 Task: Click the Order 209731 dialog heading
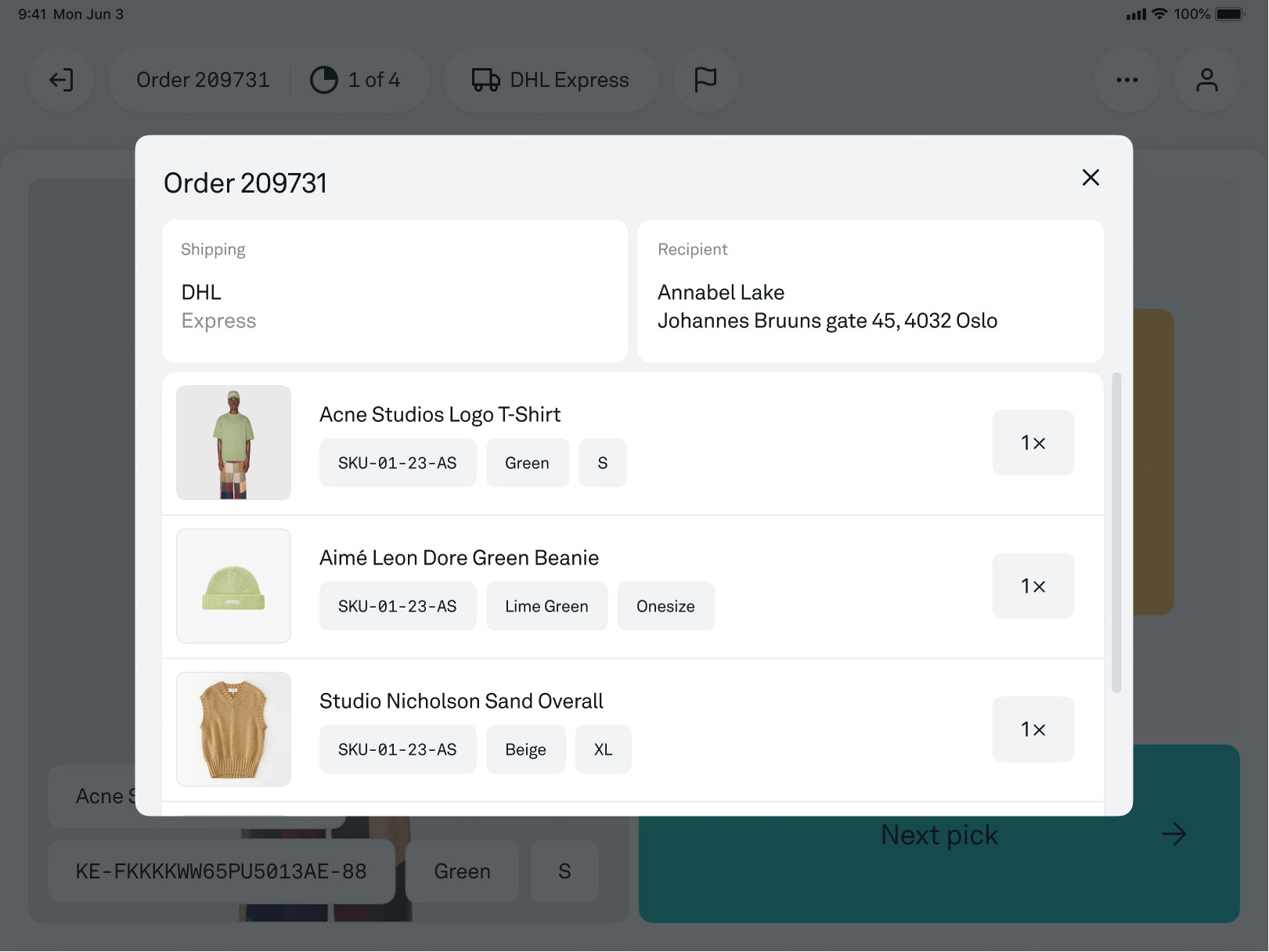[245, 183]
